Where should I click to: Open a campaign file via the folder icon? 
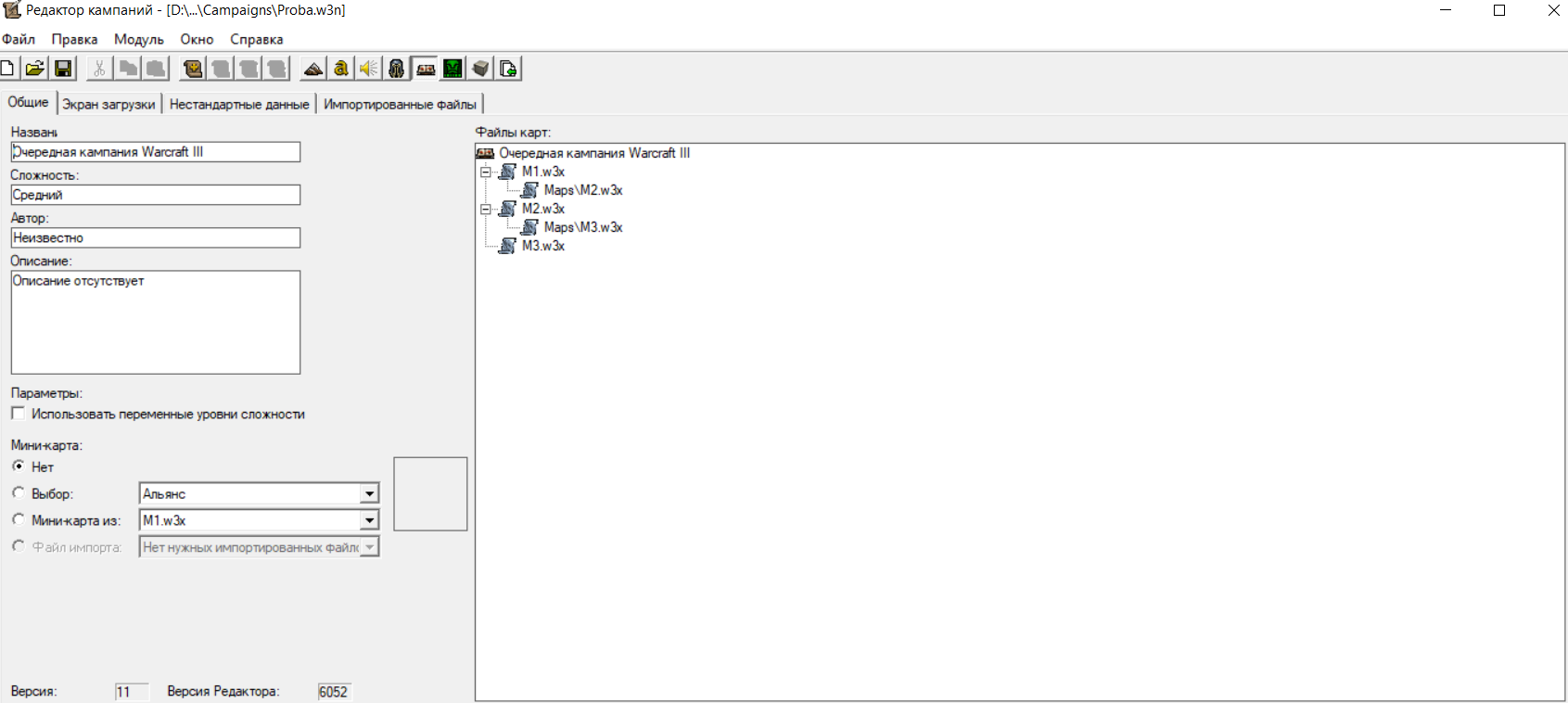coord(35,69)
